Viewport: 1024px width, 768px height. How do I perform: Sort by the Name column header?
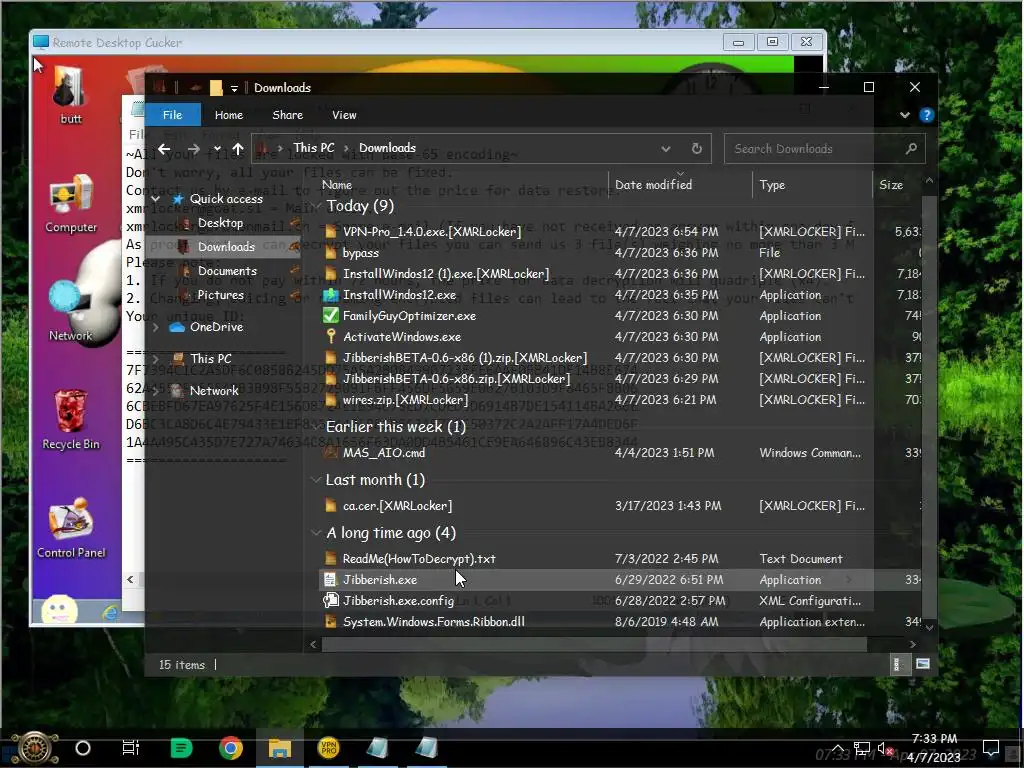337,185
